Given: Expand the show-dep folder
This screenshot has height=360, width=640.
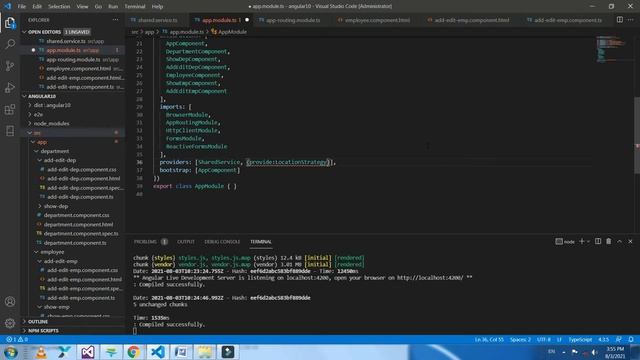Looking at the screenshot, I should point(56,206).
